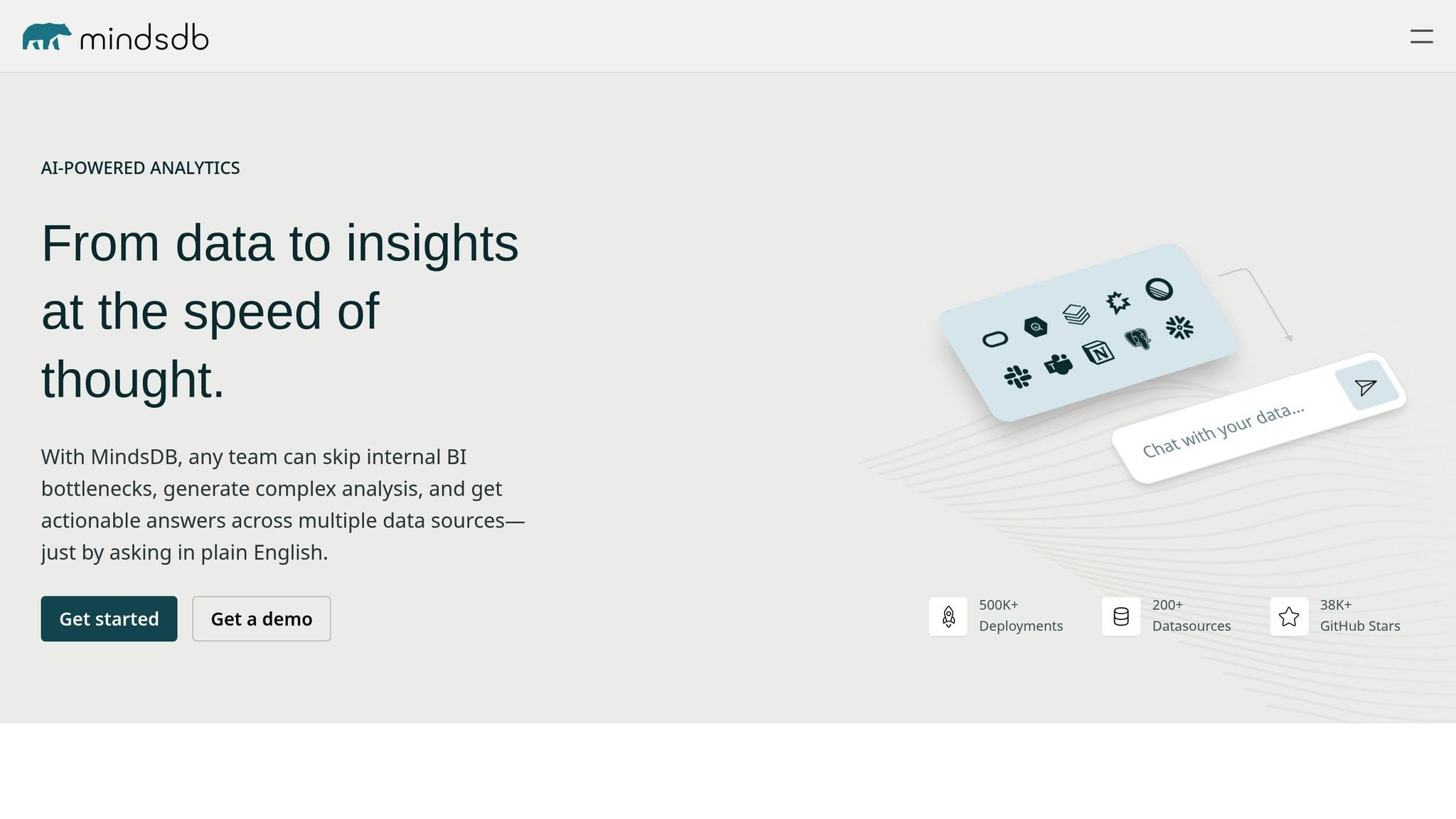The width and height of the screenshot is (1456, 819).
Task: Click the database Datasources icon
Action: pyautogui.click(x=1121, y=616)
